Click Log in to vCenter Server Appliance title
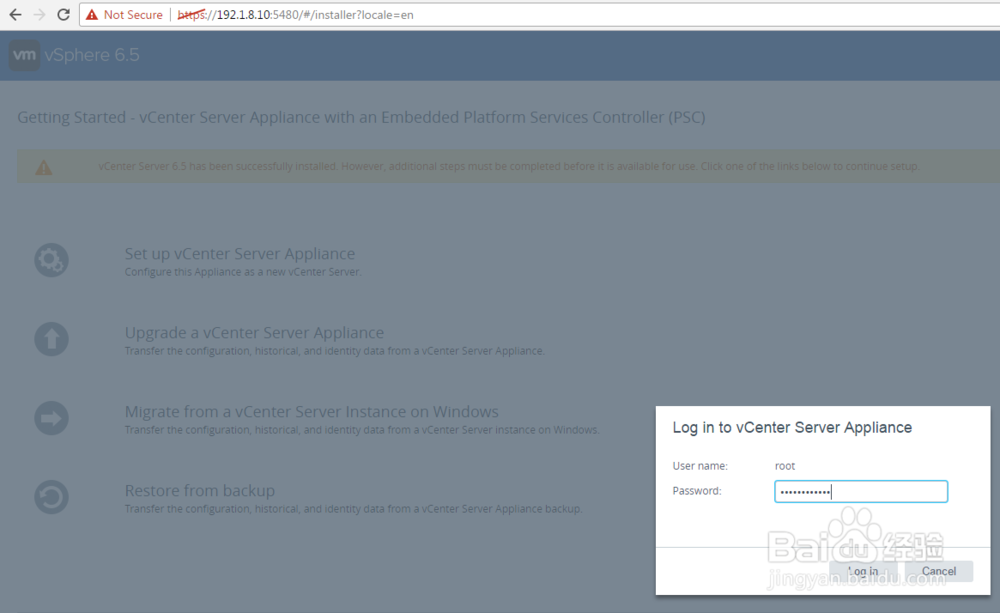This screenshot has height=613, width=1000. click(x=792, y=427)
